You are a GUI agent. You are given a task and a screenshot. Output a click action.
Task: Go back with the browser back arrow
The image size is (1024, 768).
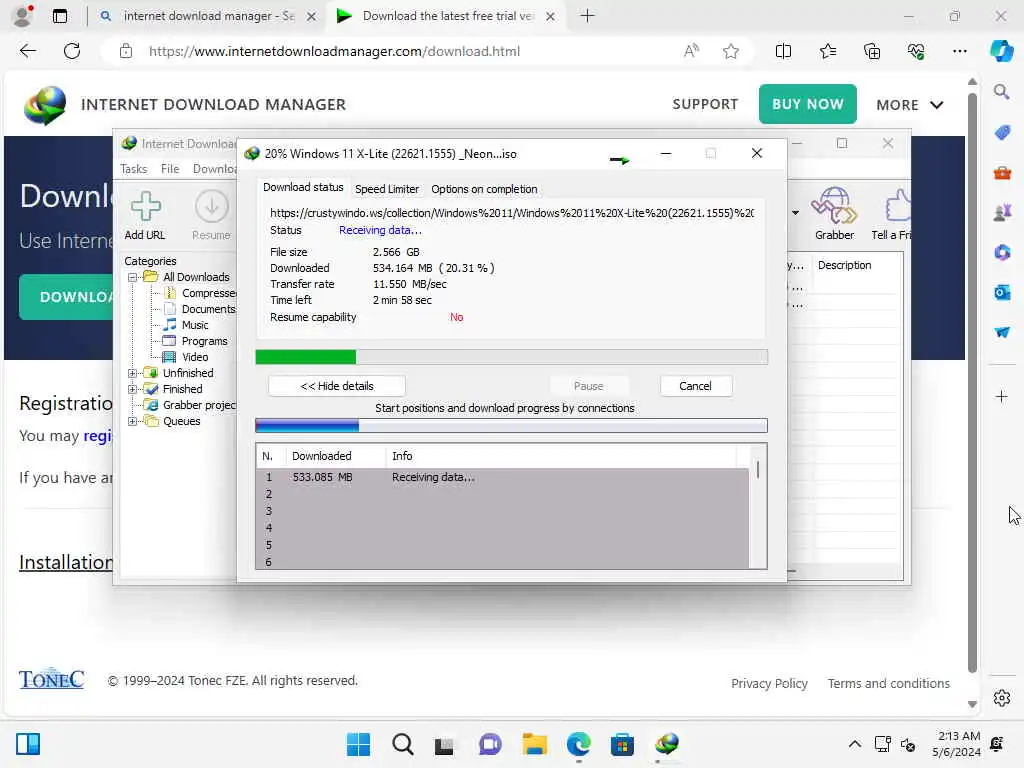28,51
